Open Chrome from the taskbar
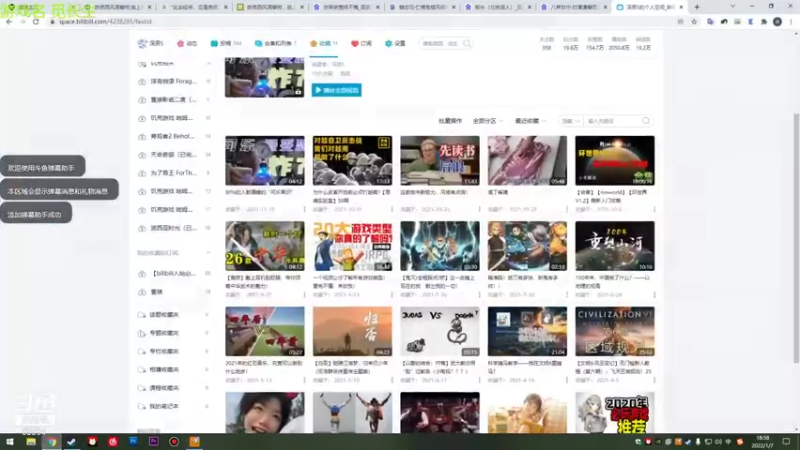Viewport: 800px width, 450px height. pos(52,442)
